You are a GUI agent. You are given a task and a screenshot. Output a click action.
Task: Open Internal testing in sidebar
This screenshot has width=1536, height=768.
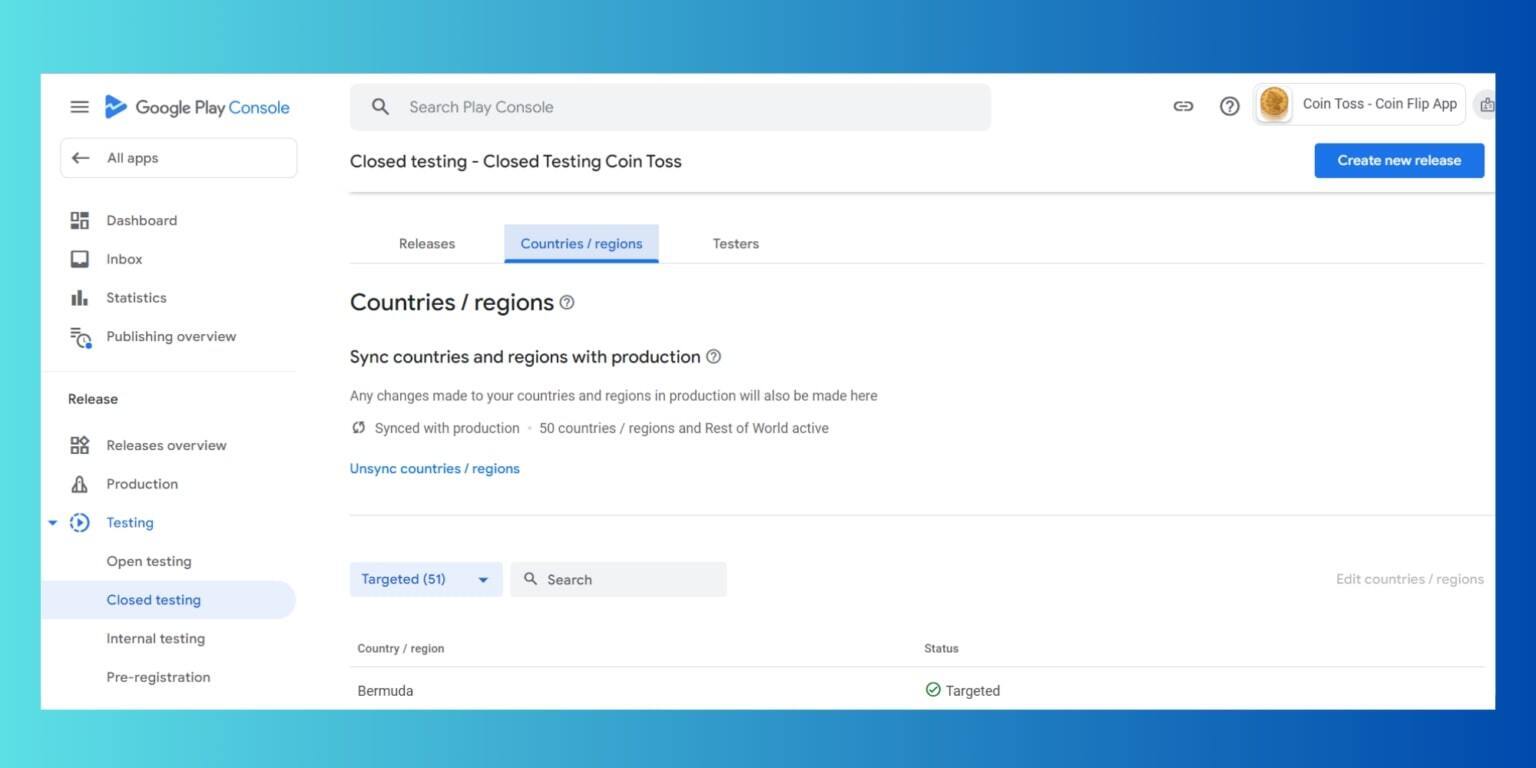[155, 639]
